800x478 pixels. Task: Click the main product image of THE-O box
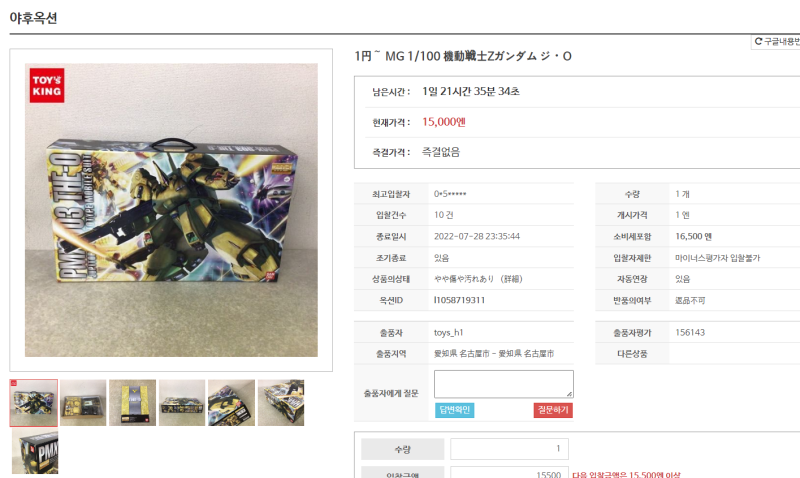tap(171, 210)
